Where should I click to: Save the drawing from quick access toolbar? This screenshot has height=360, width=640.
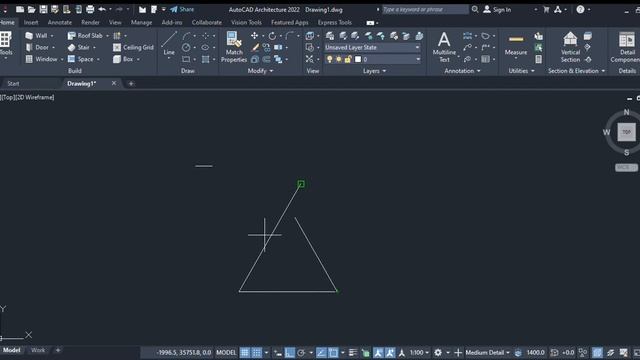(x=43, y=9)
